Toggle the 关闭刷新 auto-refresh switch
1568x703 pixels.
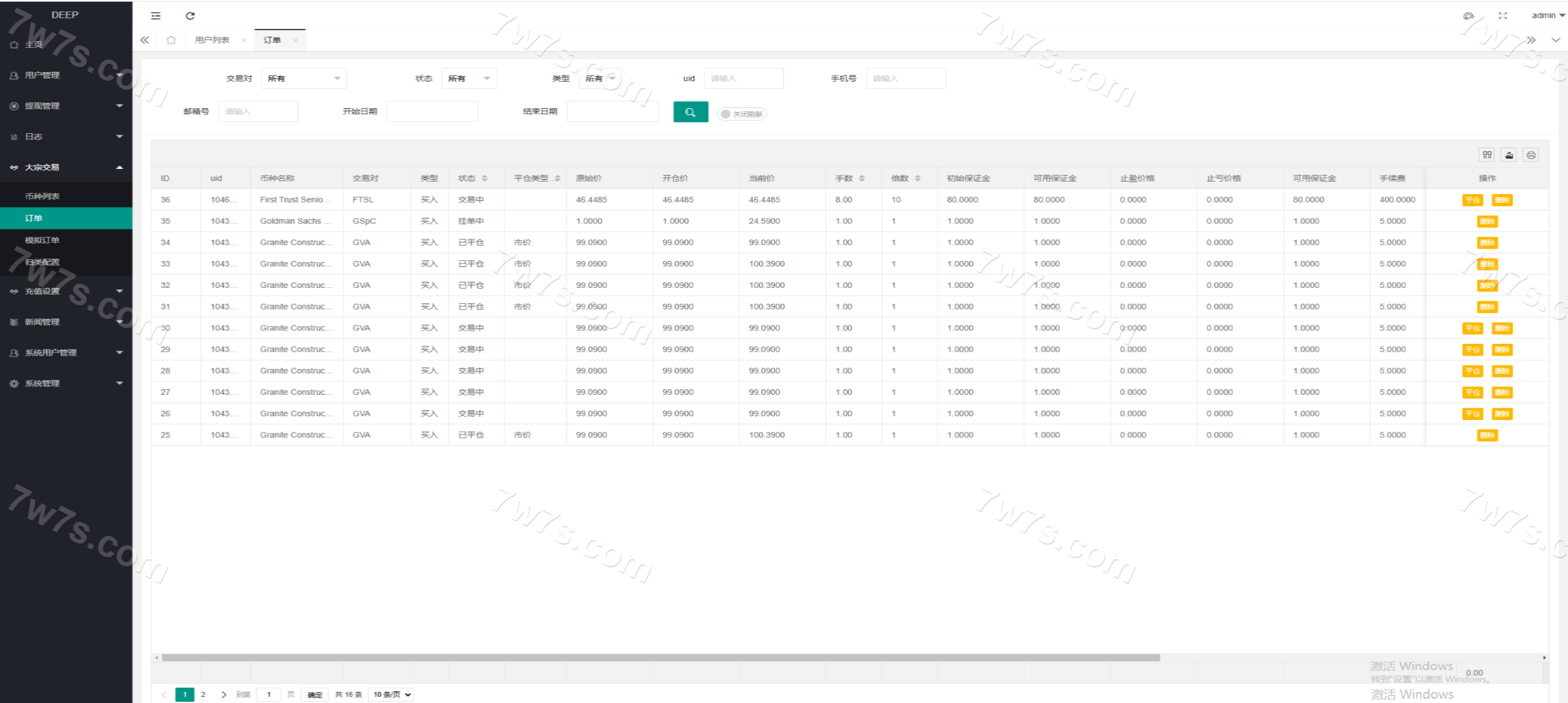[742, 114]
